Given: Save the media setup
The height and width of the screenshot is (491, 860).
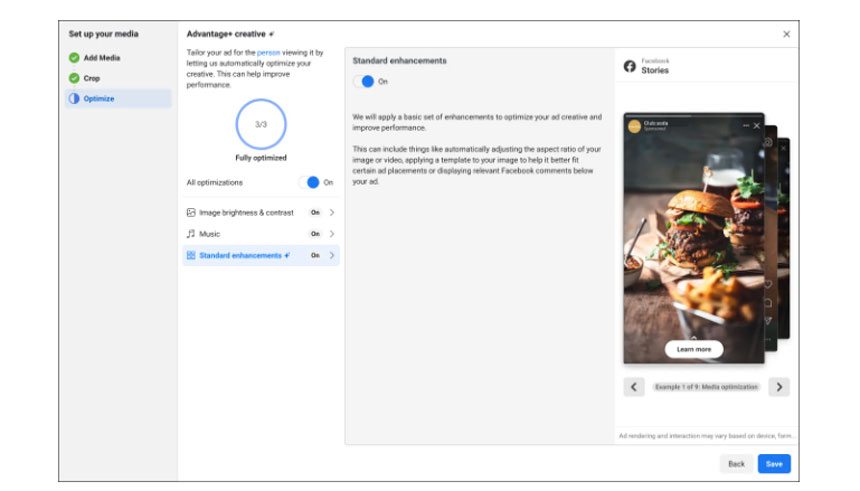Looking at the screenshot, I should click(x=774, y=464).
